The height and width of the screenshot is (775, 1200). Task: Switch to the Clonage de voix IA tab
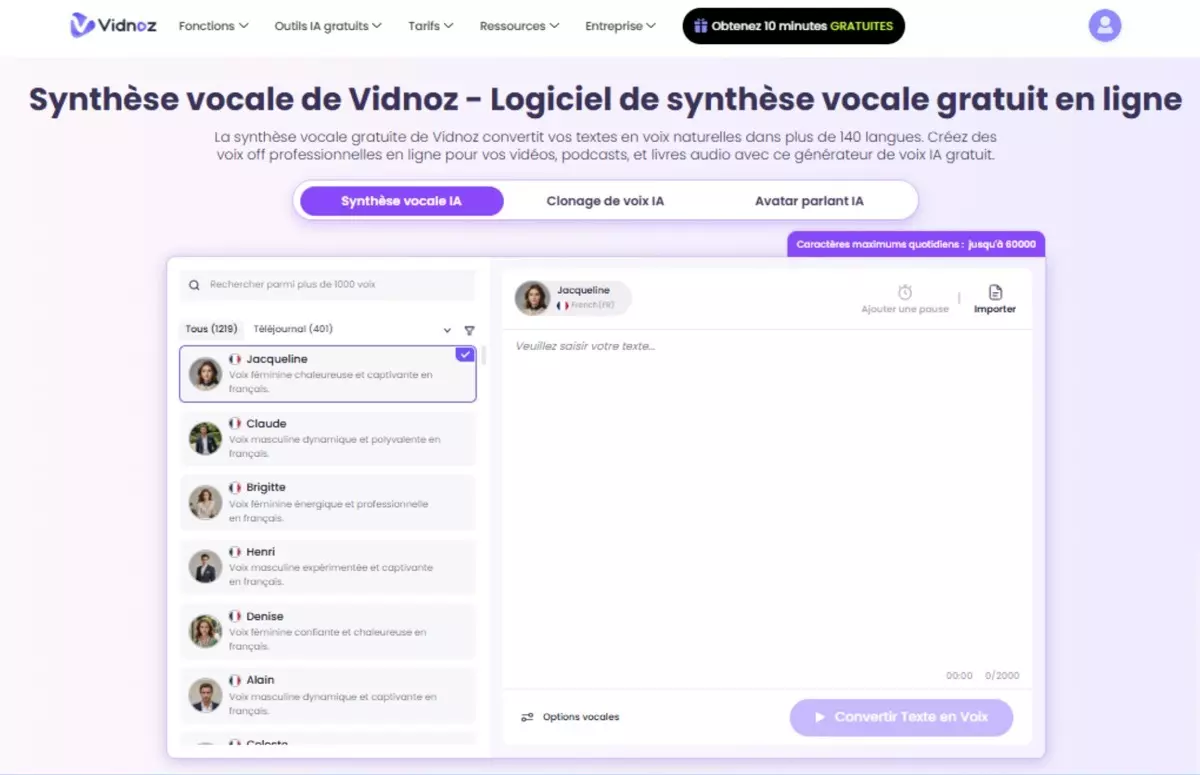(x=605, y=200)
